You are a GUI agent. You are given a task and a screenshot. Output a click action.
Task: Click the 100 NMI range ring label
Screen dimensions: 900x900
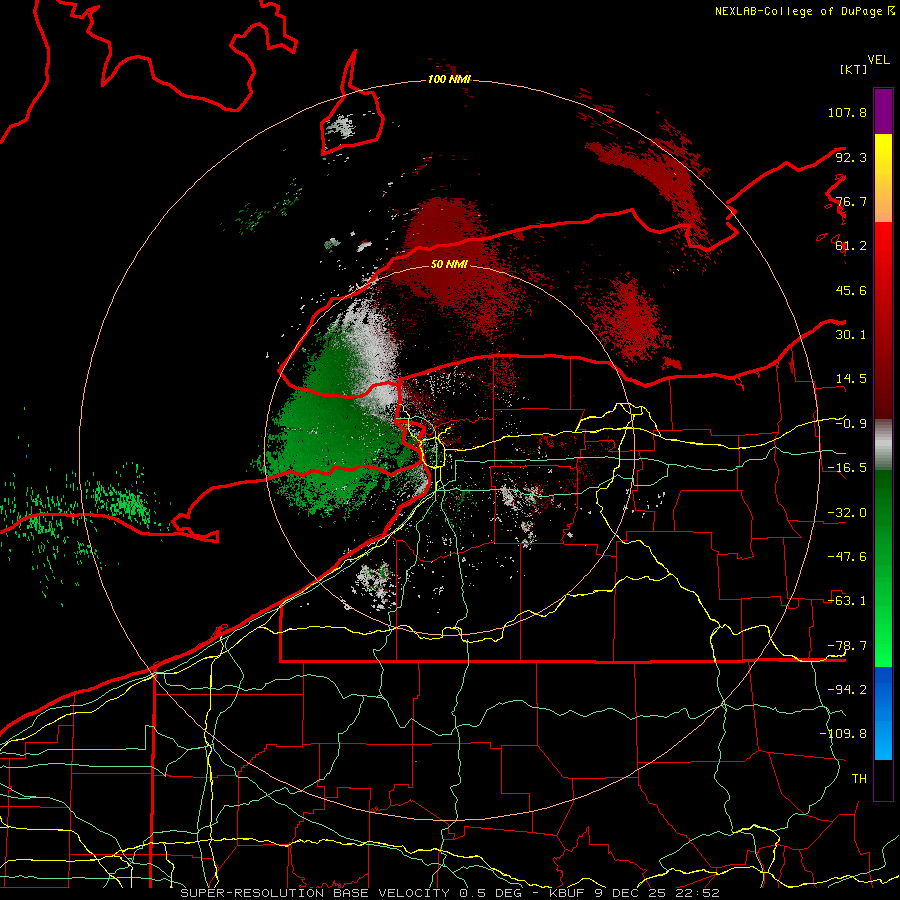449,79
